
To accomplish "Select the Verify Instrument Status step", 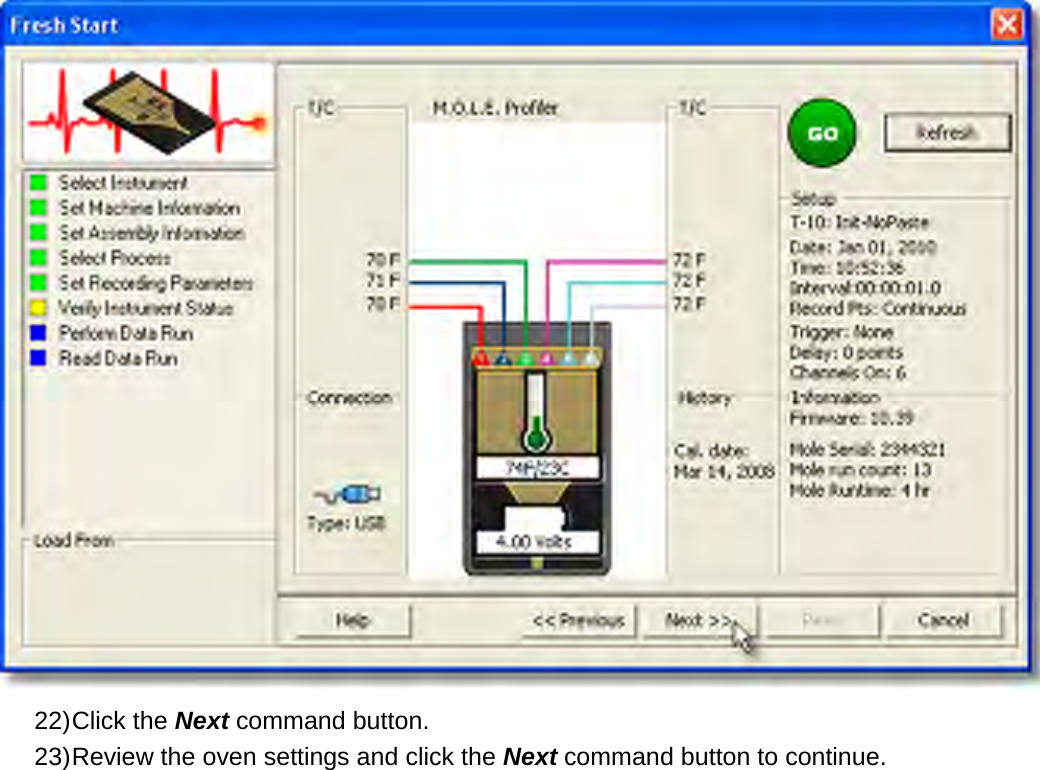I will (146, 308).
